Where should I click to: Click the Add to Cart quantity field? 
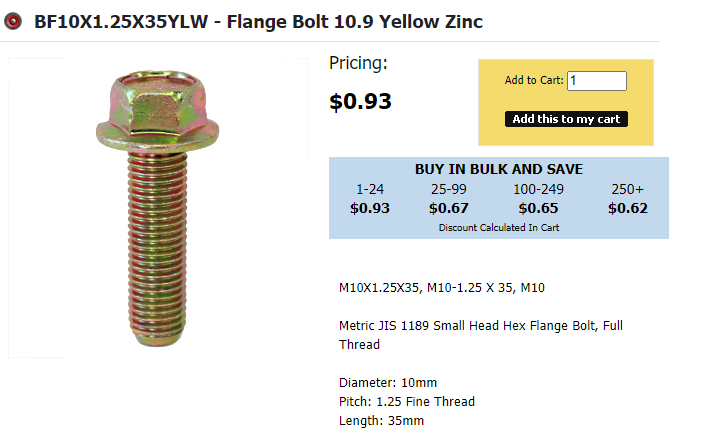pyautogui.click(x=597, y=81)
